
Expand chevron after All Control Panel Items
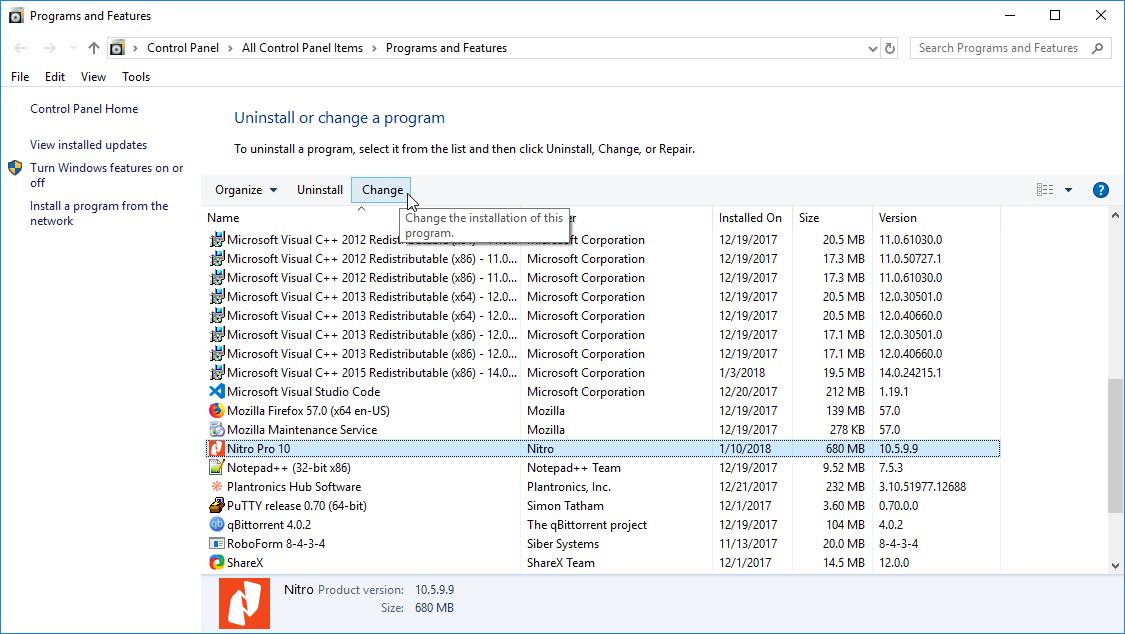[x=375, y=48]
